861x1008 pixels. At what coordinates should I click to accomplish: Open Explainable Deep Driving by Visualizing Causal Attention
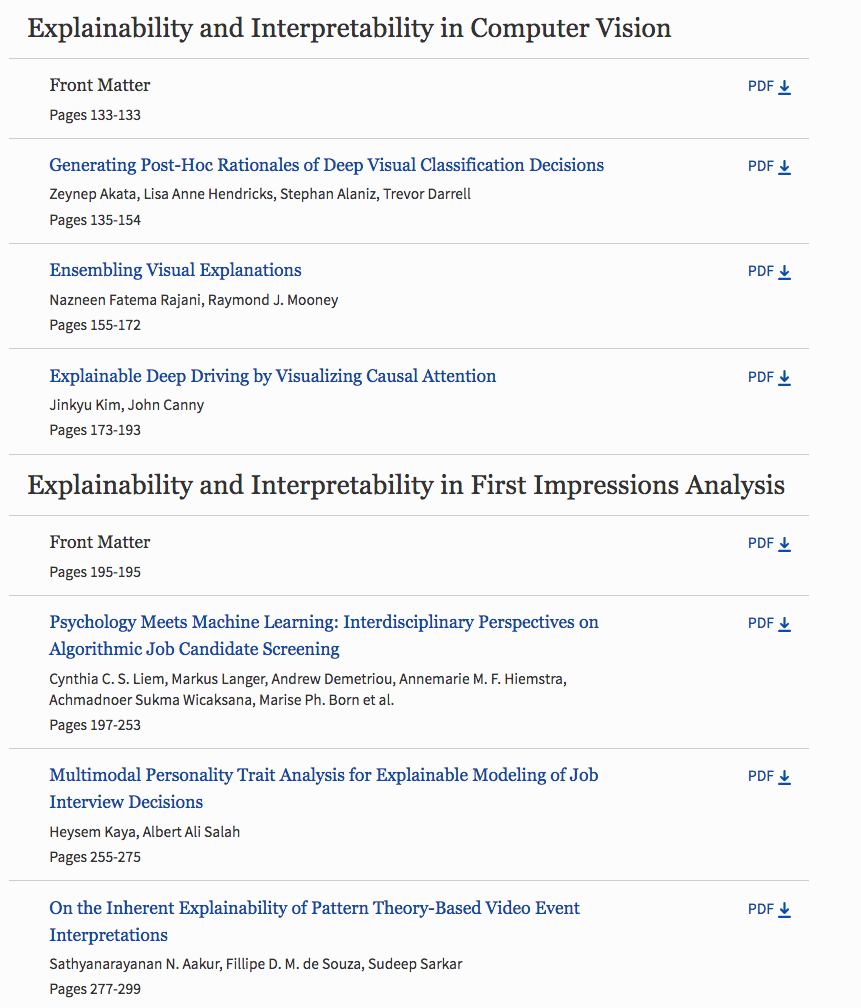coord(273,376)
